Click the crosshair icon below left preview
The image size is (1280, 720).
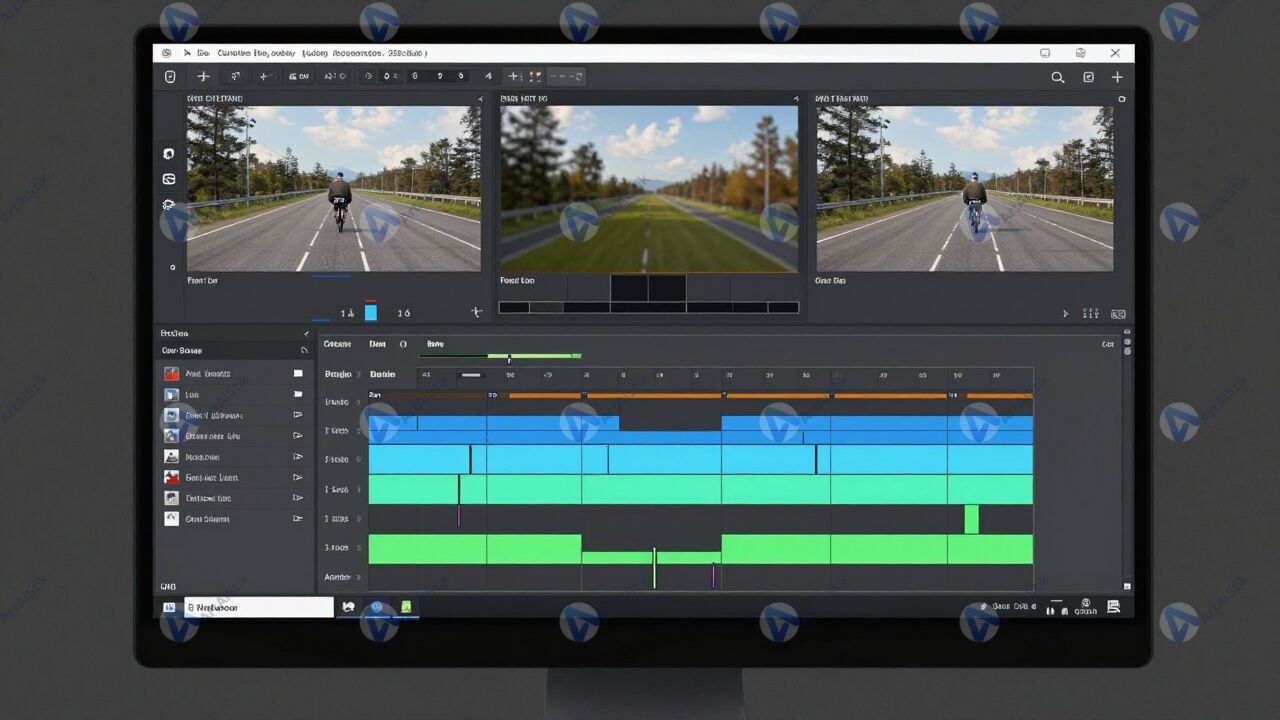[x=476, y=312]
